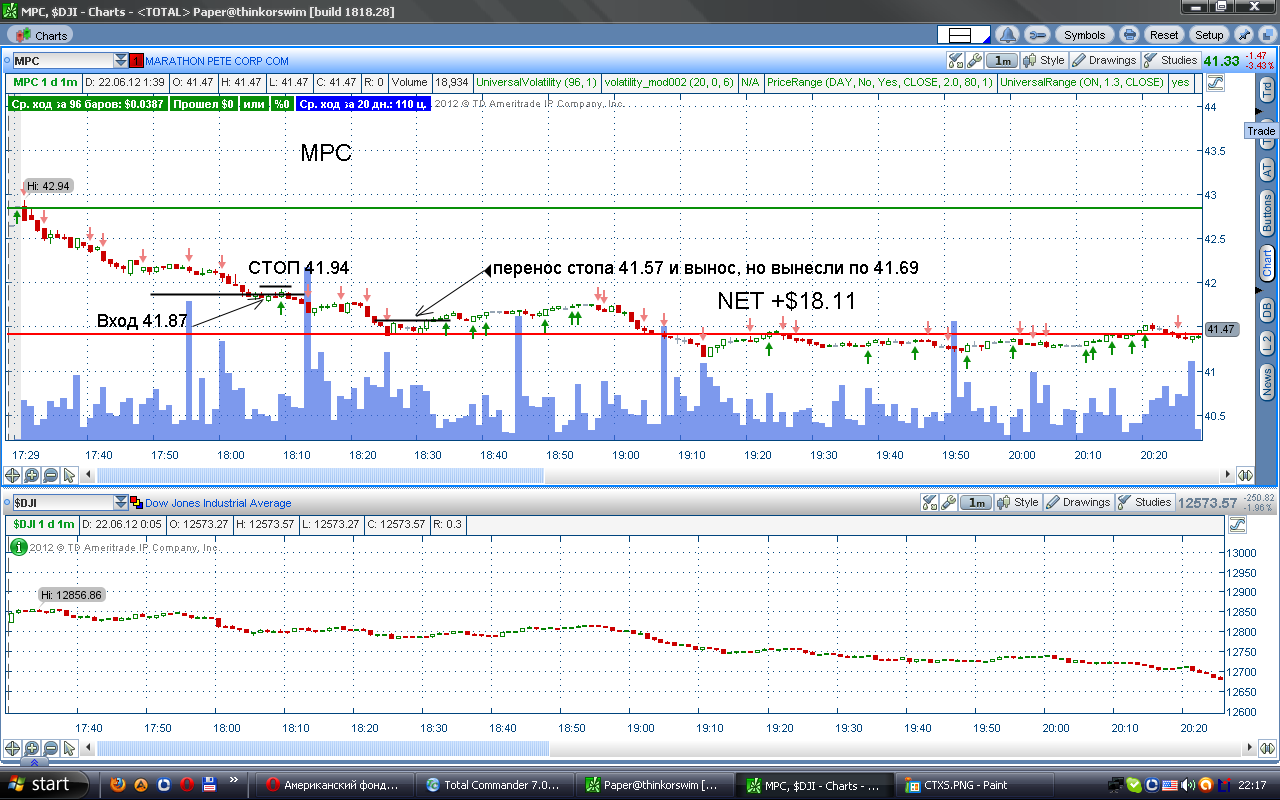Screen dimensions: 1280x800
Task: Expand the $DJI symbol dropdown arrow
Action: point(121,503)
